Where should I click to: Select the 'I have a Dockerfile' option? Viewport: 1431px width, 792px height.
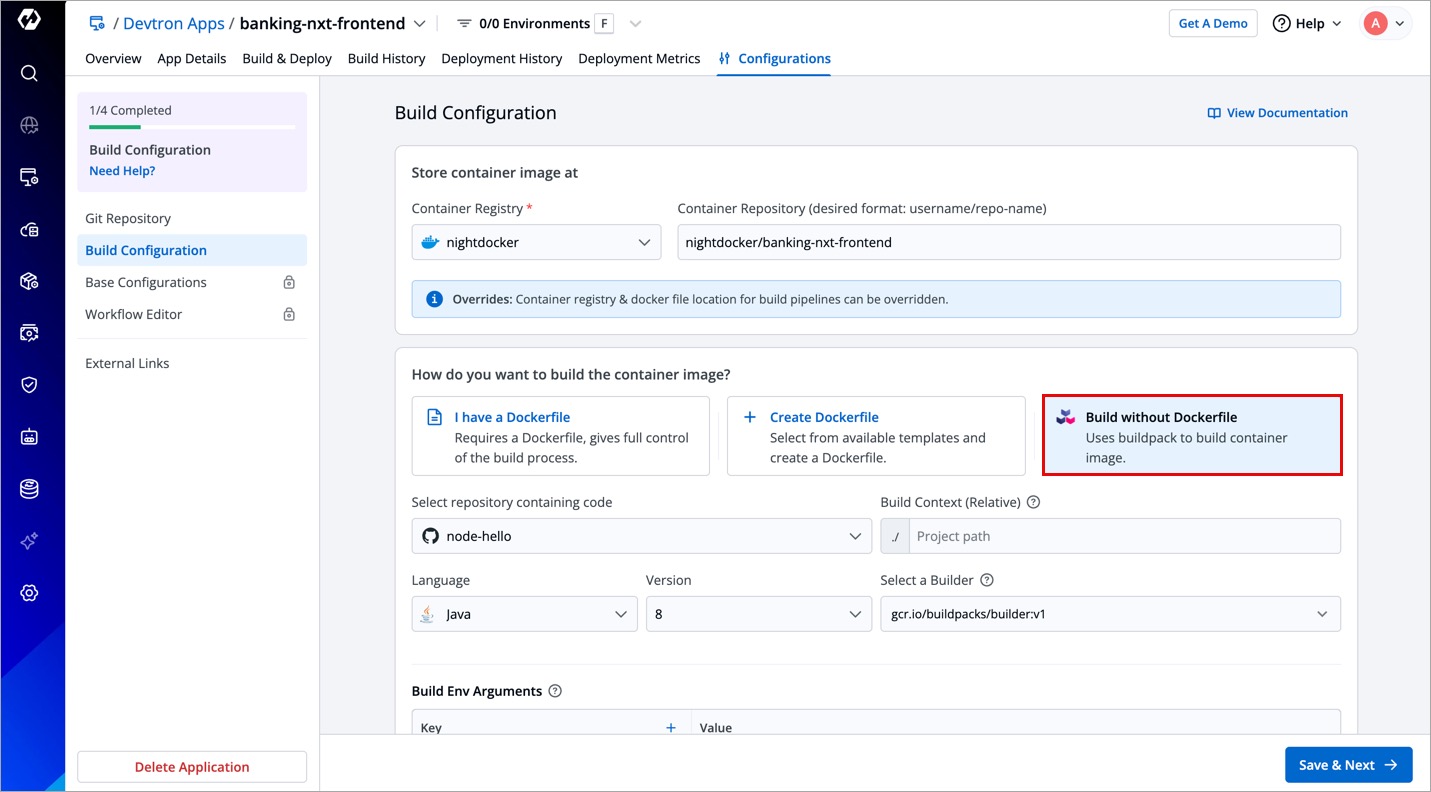tap(560, 436)
